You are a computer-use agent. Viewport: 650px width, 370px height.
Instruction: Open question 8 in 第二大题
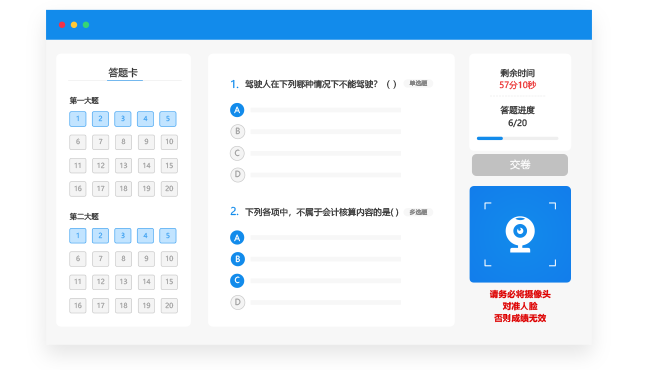pos(123,259)
